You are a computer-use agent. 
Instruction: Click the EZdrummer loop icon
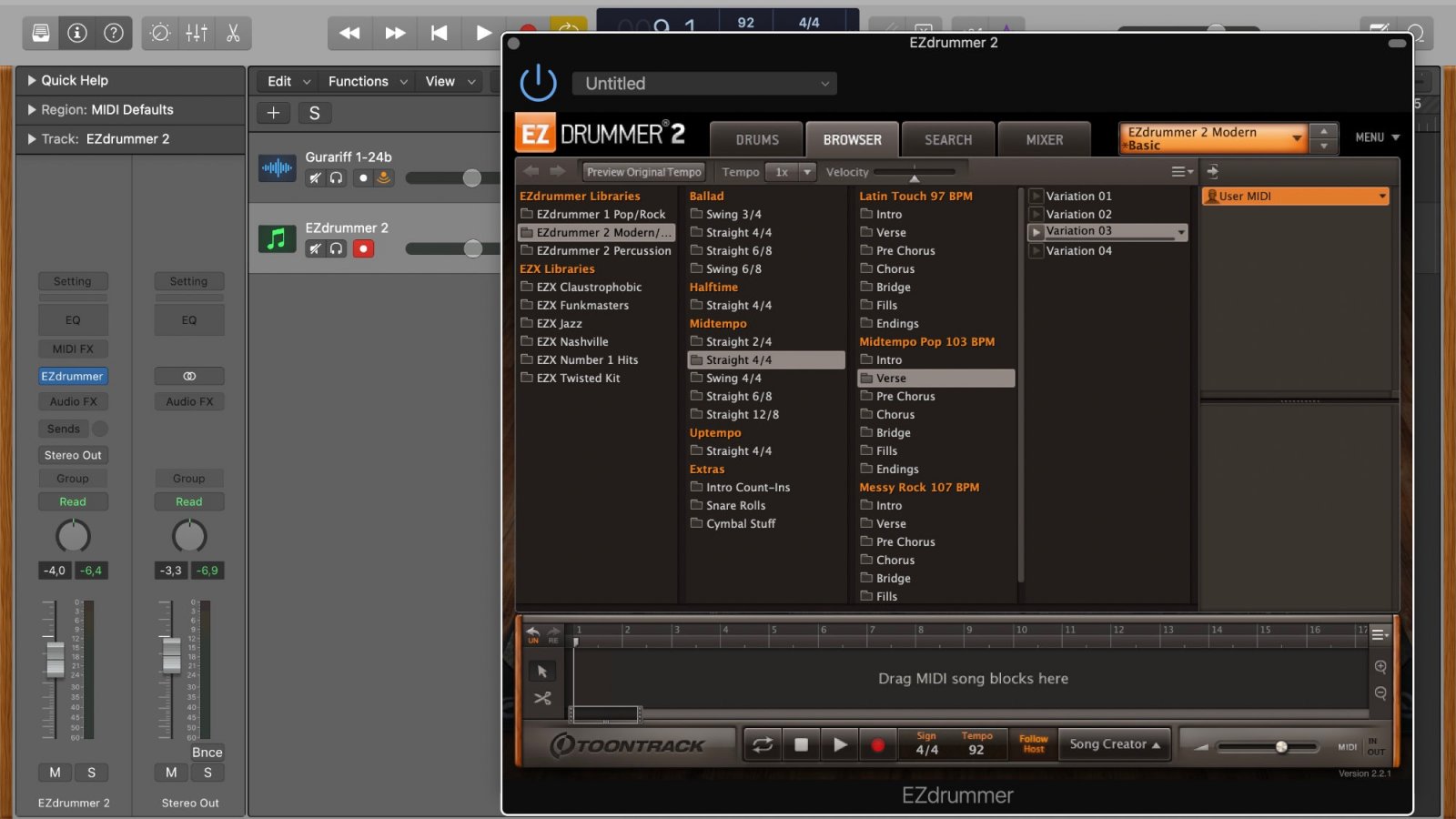[x=763, y=745]
